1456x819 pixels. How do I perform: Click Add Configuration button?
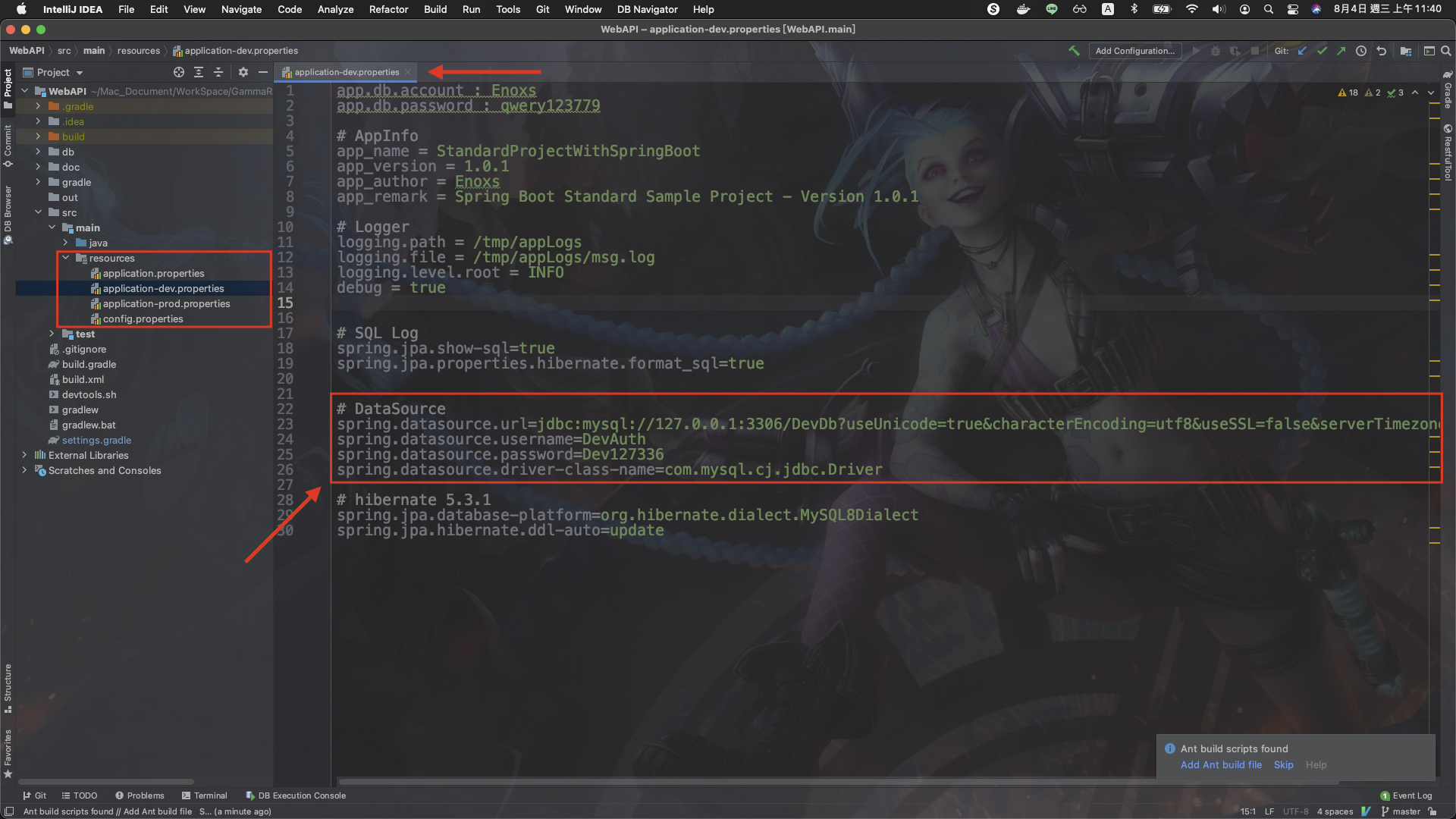[x=1134, y=51]
